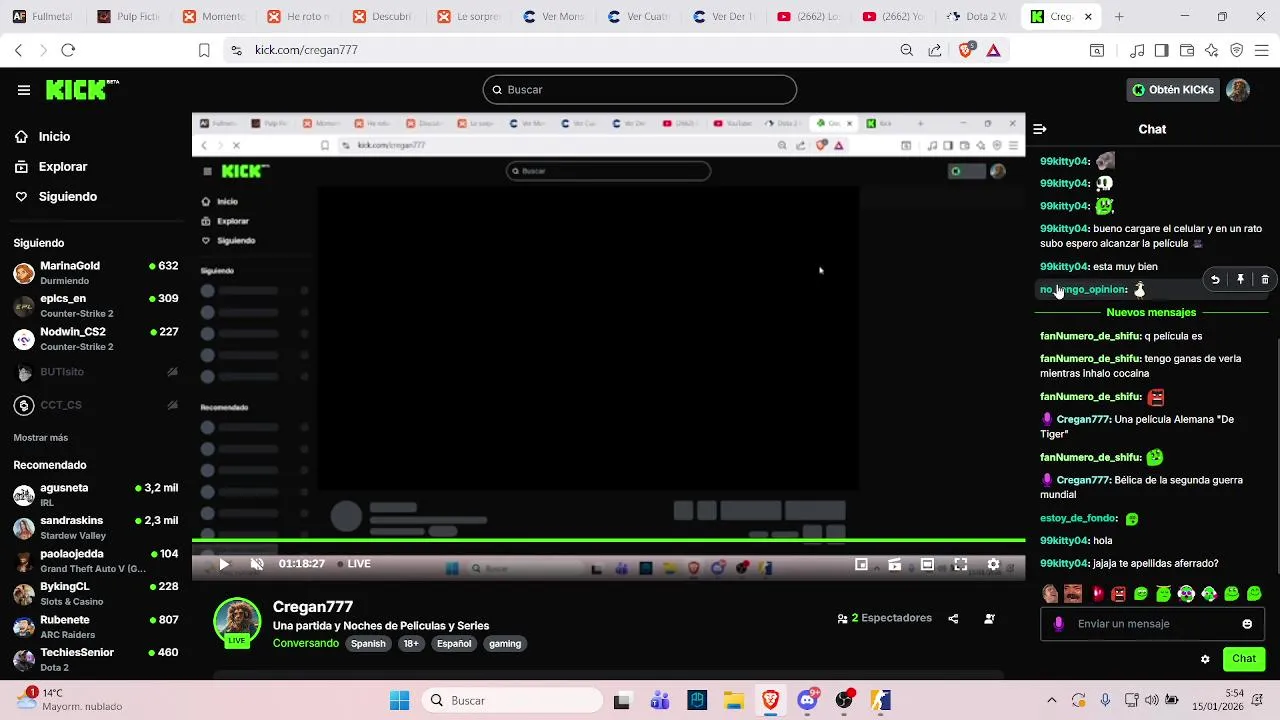Reply to no_tengo_opinion message
The width and height of the screenshot is (1280, 720).
[x=1215, y=280]
